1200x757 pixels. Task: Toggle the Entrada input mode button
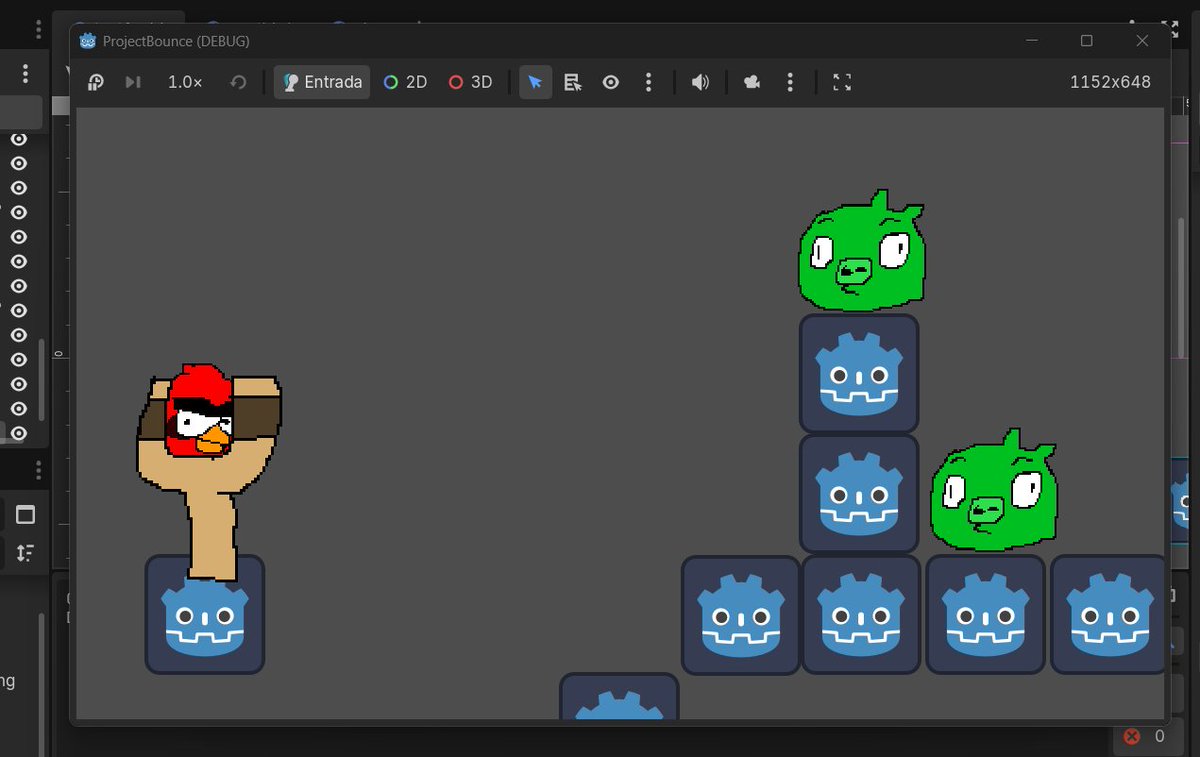pyautogui.click(x=322, y=82)
